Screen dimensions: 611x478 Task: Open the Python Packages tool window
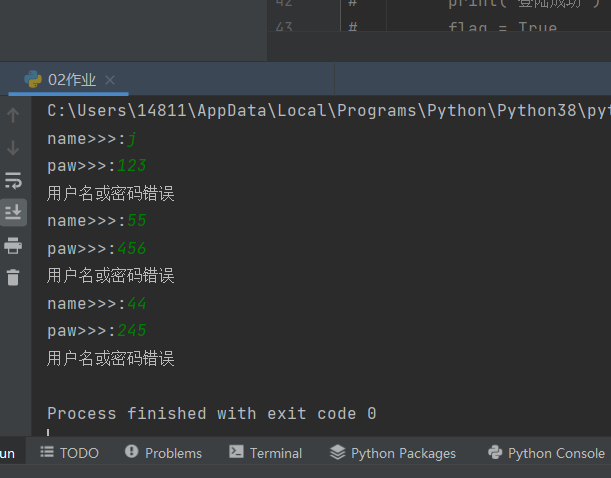click(393, 453)
